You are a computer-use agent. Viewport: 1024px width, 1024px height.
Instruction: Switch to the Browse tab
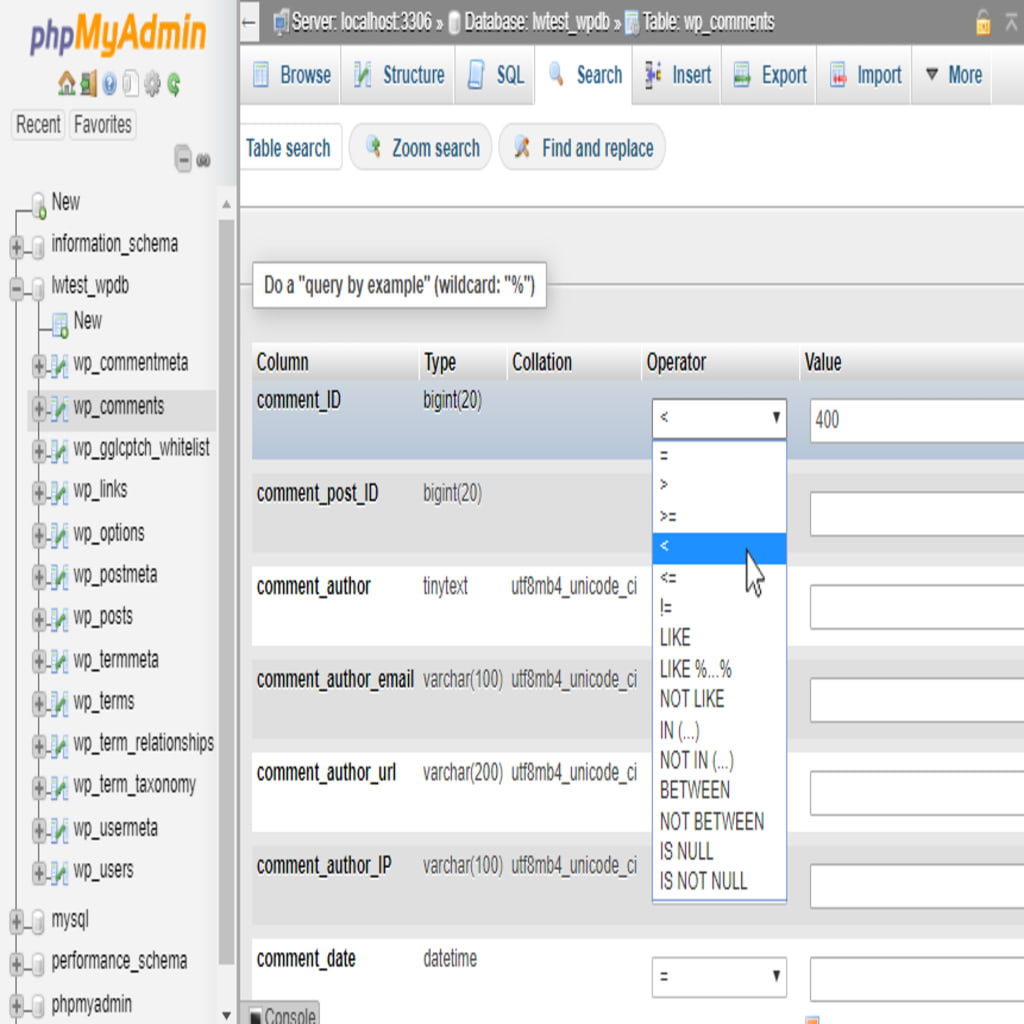(x=291, y=75)
